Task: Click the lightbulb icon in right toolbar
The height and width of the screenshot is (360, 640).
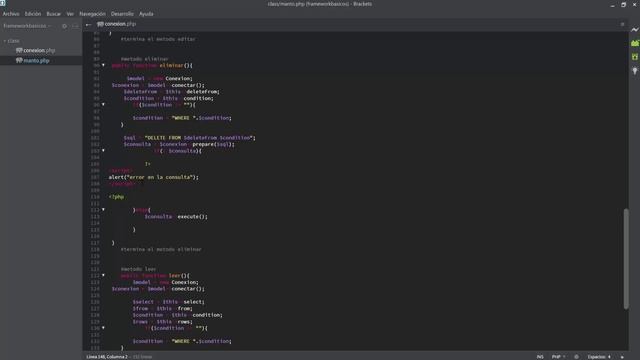Action: click(x=635, y=71)
